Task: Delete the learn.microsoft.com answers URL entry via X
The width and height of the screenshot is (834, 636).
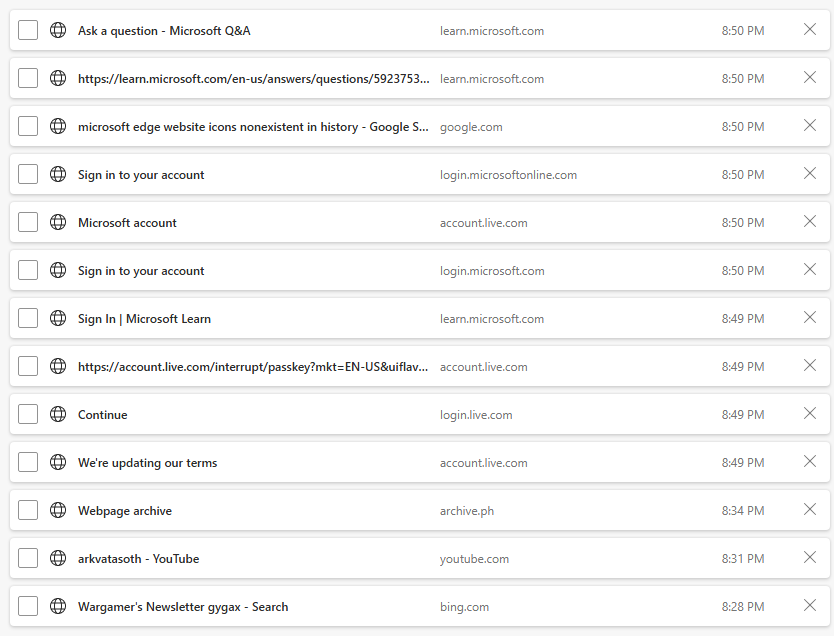Action: pos(810,77)
